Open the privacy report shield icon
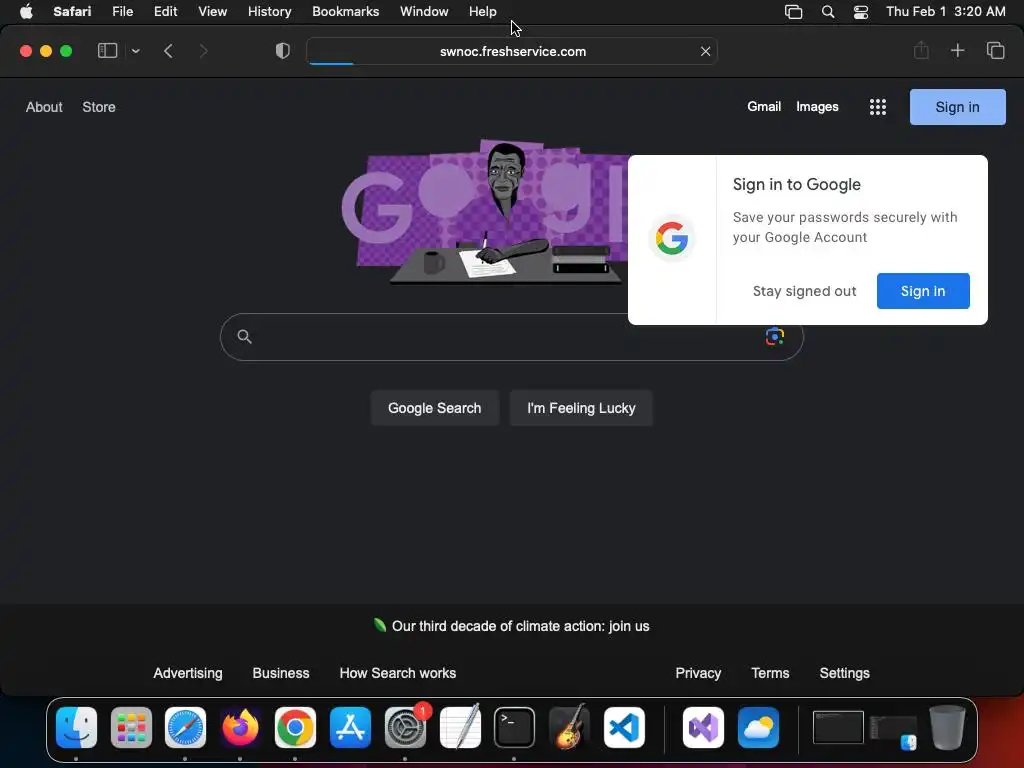1024x768 pixels. pos(283,51)
